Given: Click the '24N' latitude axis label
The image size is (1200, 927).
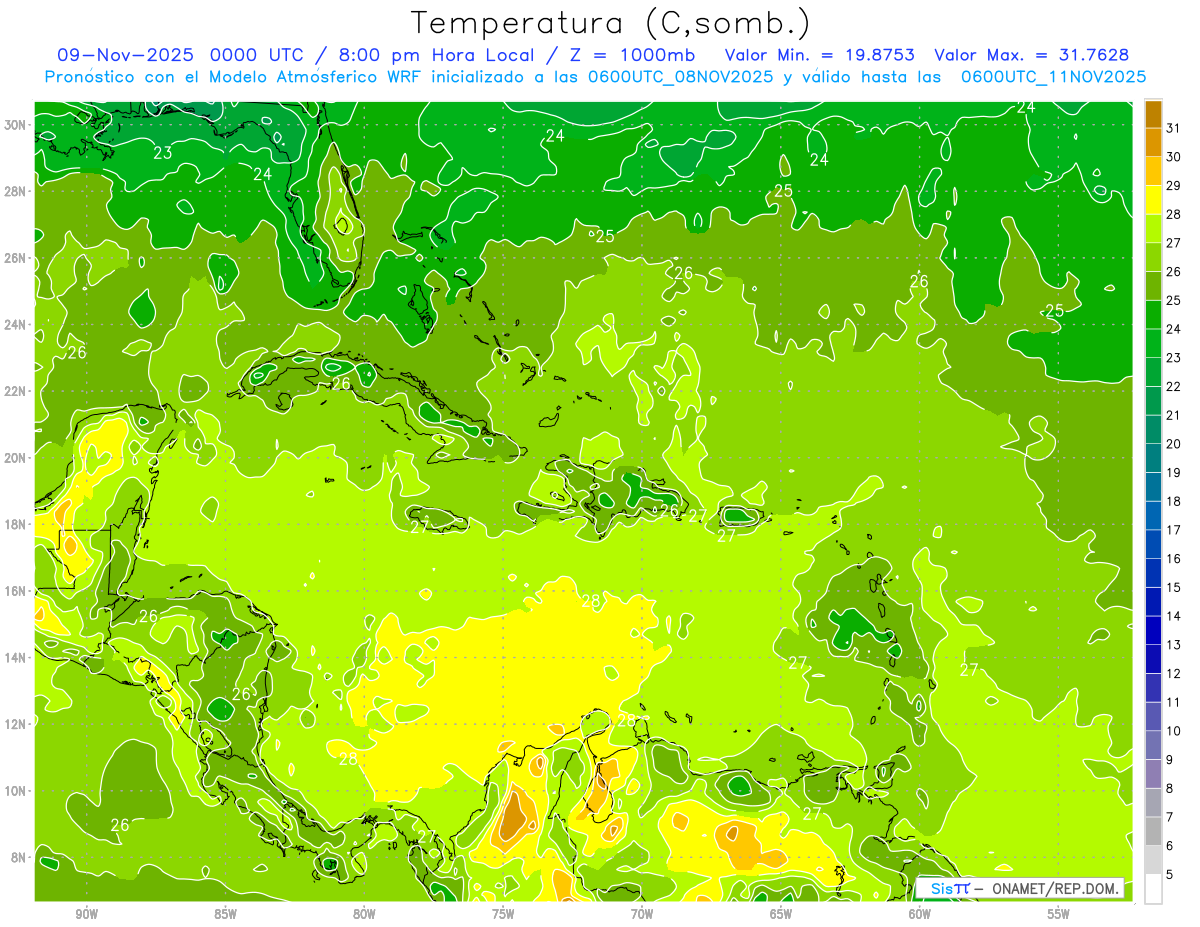Looking at the screenshot, I should pyautogui.click(x=16, y=324).
